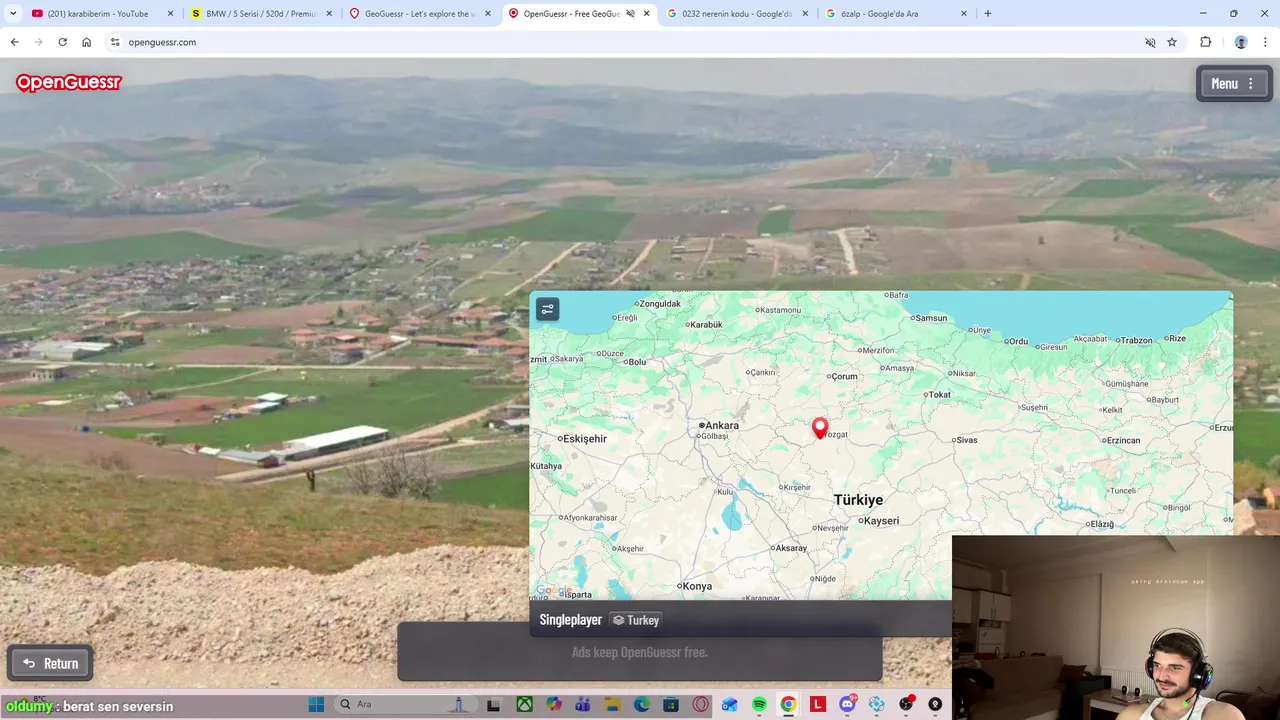Close the karabiberim YouTube tab
The image size is (1280, 720).
[170, 14]
